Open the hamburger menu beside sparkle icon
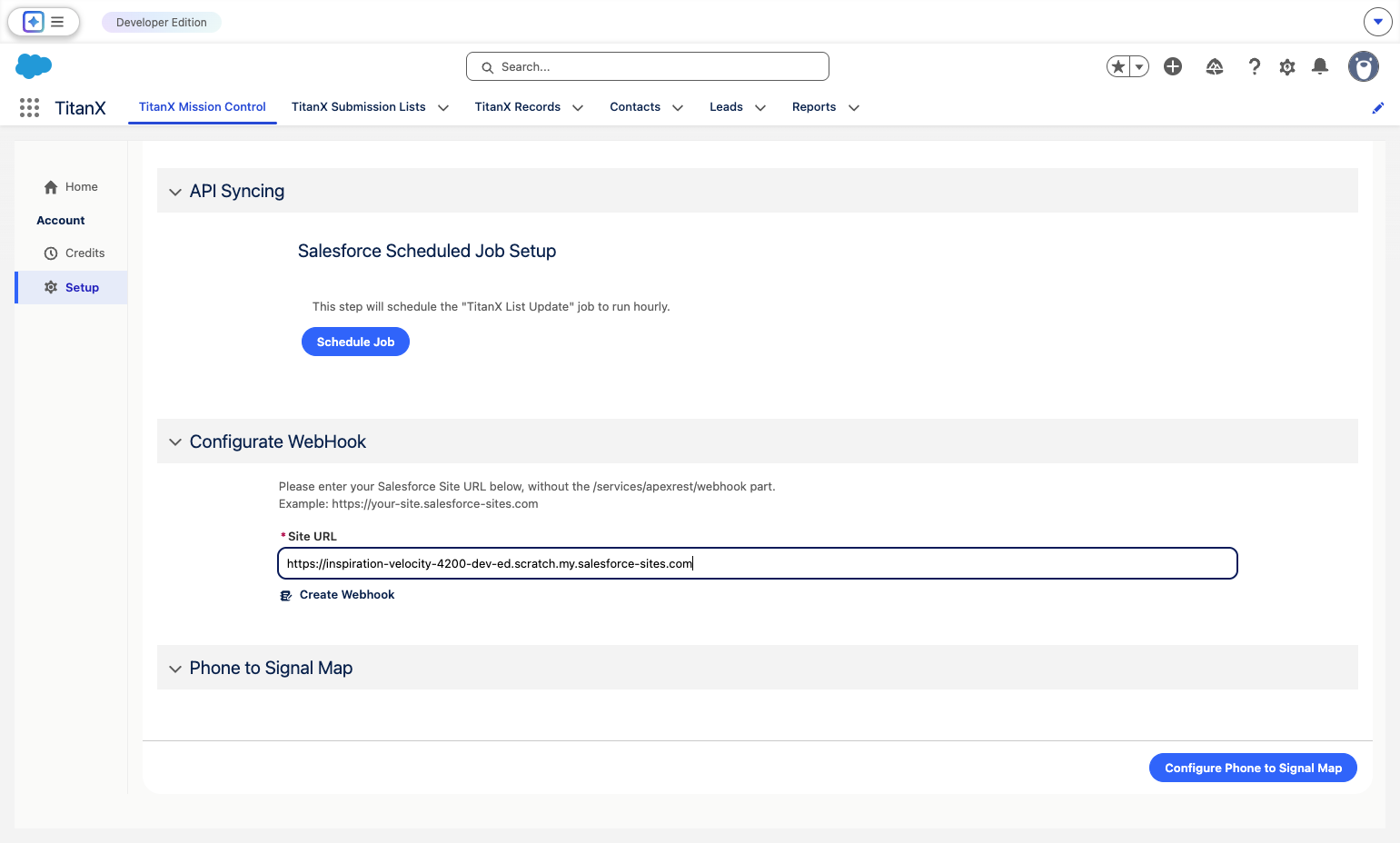Screen dimensions: 1400x843 coord(57,22)
